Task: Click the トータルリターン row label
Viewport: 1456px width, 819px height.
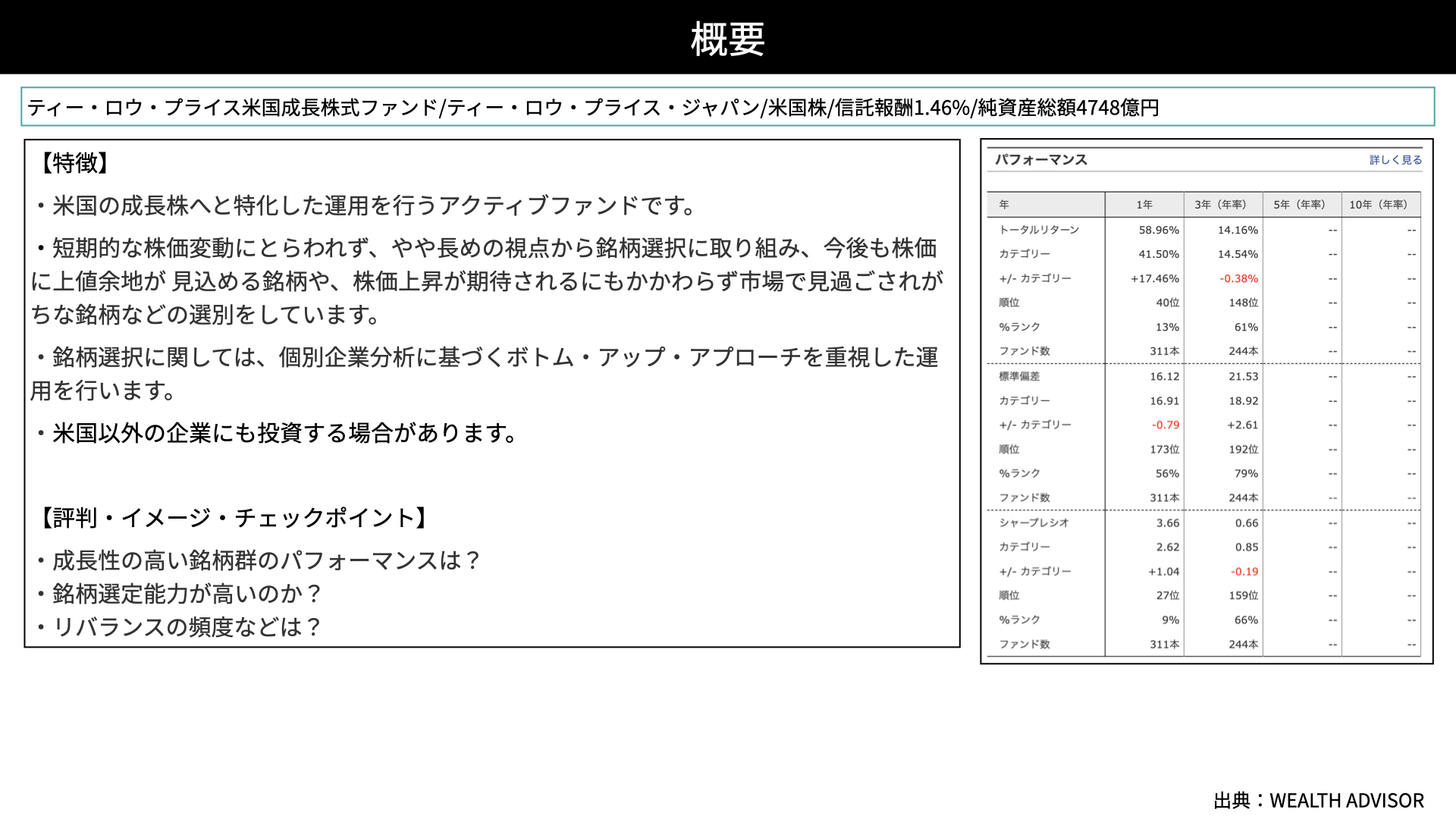Action: coord(1039,230)
